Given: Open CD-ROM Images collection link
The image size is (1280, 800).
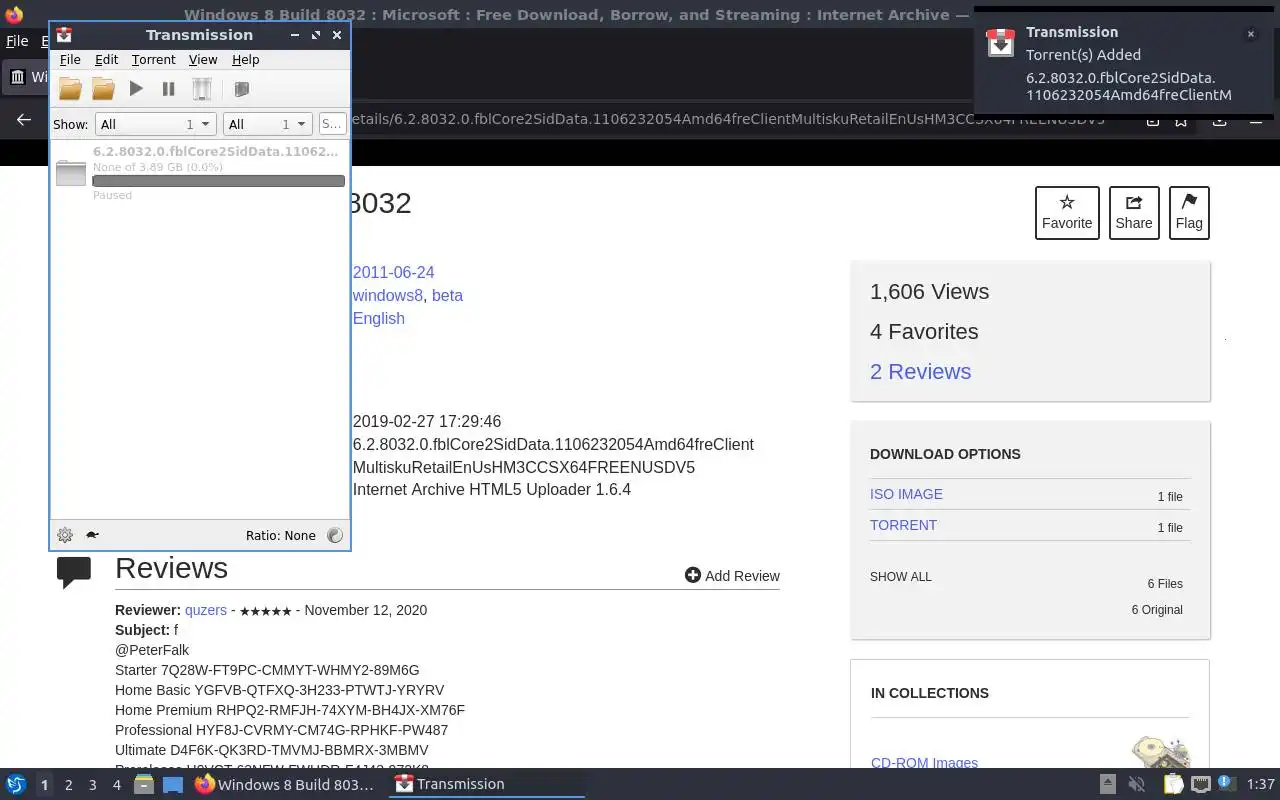Looking at the screenshot, I should click(924, 762).
